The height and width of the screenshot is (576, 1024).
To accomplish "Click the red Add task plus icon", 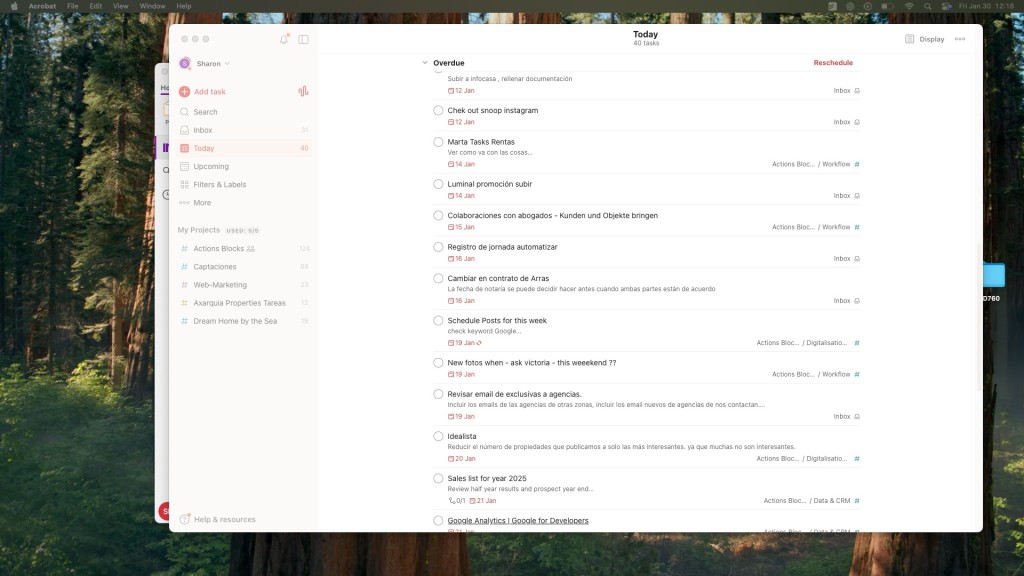I will [184, 91].
